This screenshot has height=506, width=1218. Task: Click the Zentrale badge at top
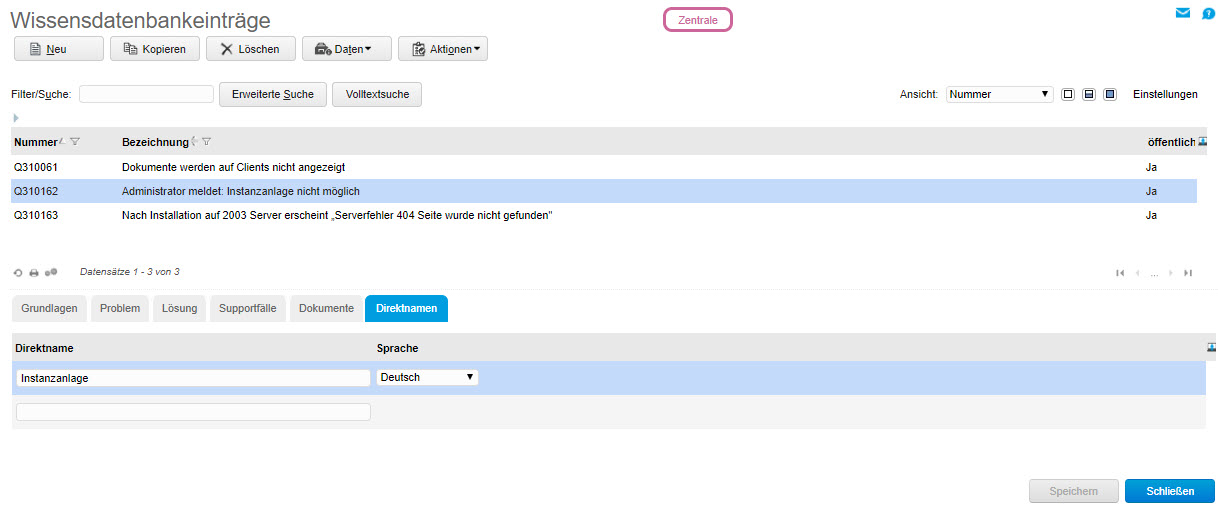point(698,20)
